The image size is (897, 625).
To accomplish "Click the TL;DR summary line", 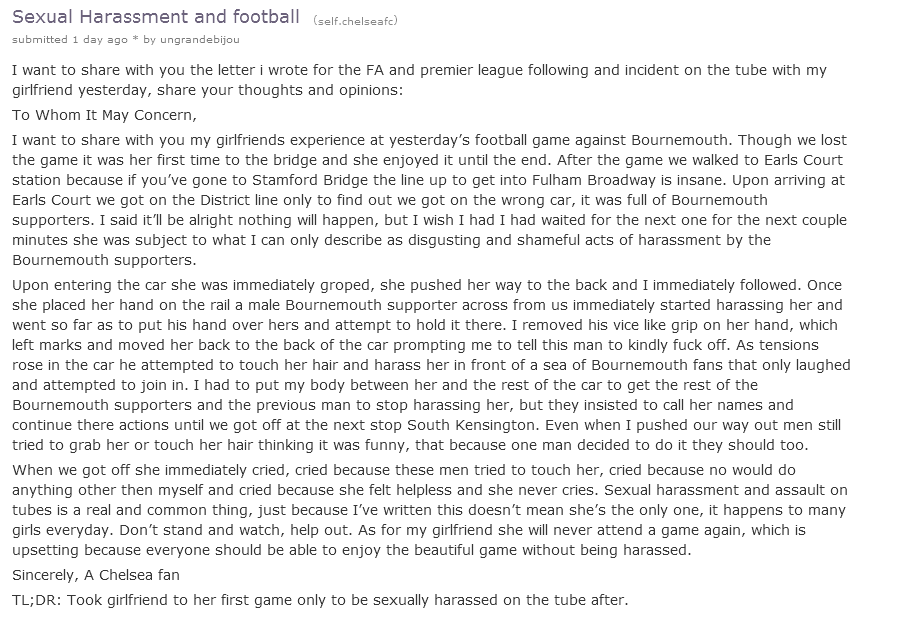I will (320, 600).
